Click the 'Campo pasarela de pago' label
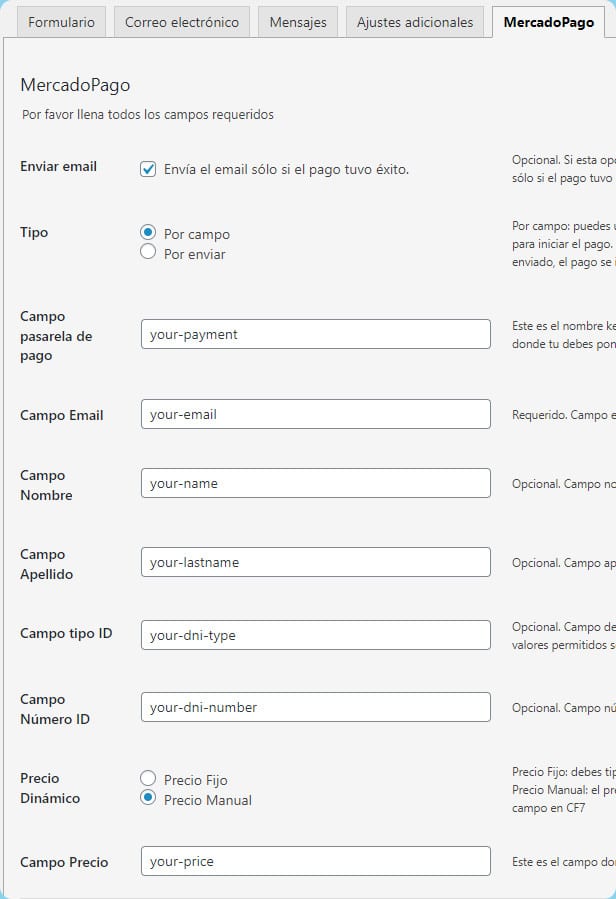 (56, 336)
